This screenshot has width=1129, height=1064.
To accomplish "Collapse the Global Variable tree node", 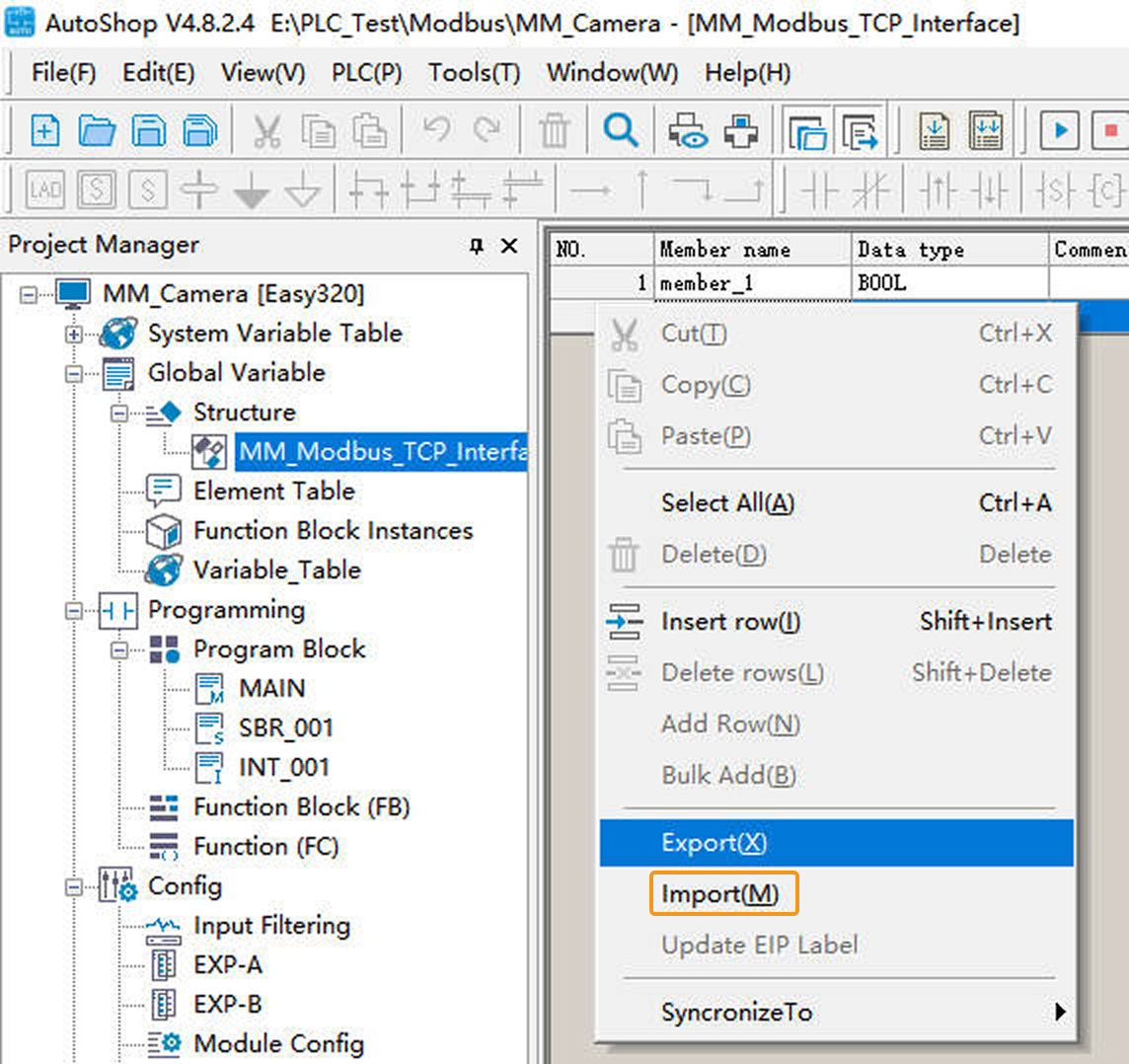I will pos(74,373).
